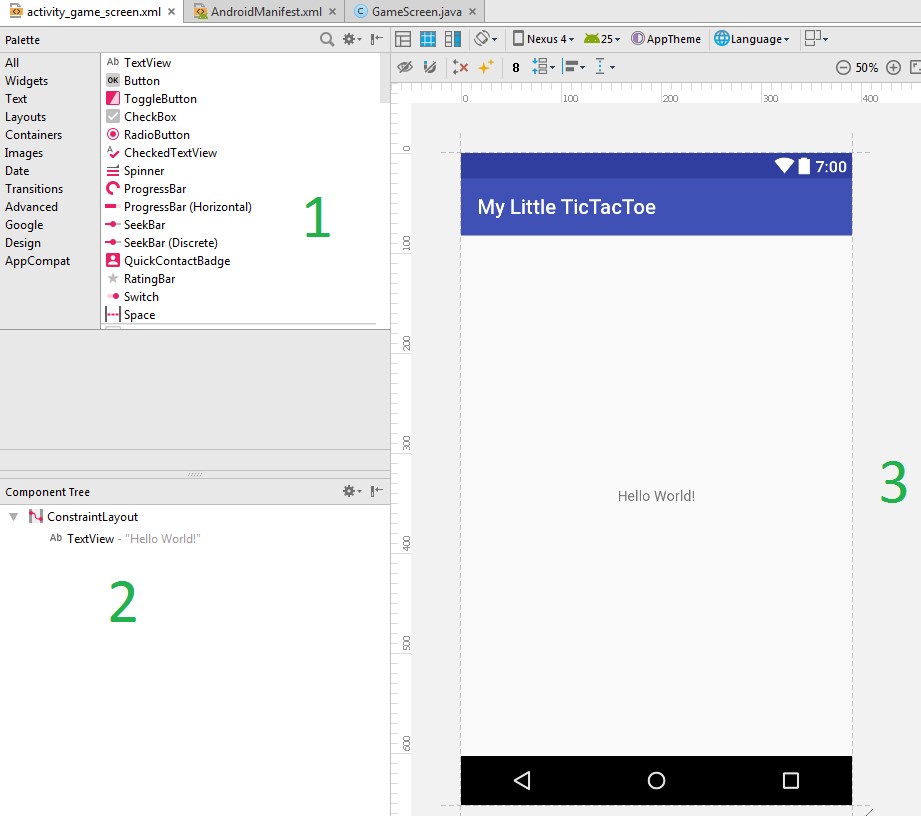921x816 pixels.
Task: Click the Palette search magnifier icon
Action: point(327,40)
